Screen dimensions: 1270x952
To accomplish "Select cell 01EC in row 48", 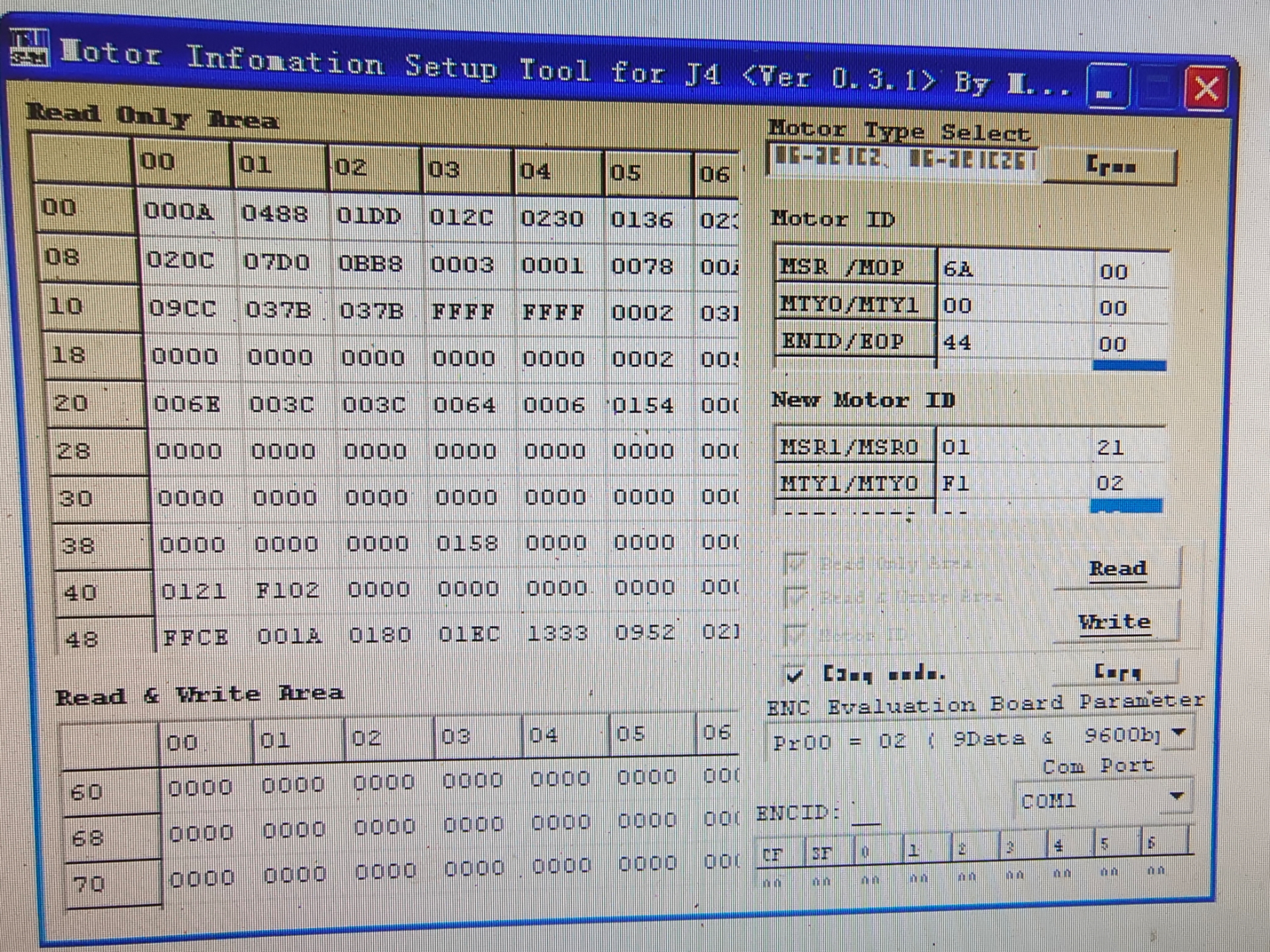I will click(469, 634).
